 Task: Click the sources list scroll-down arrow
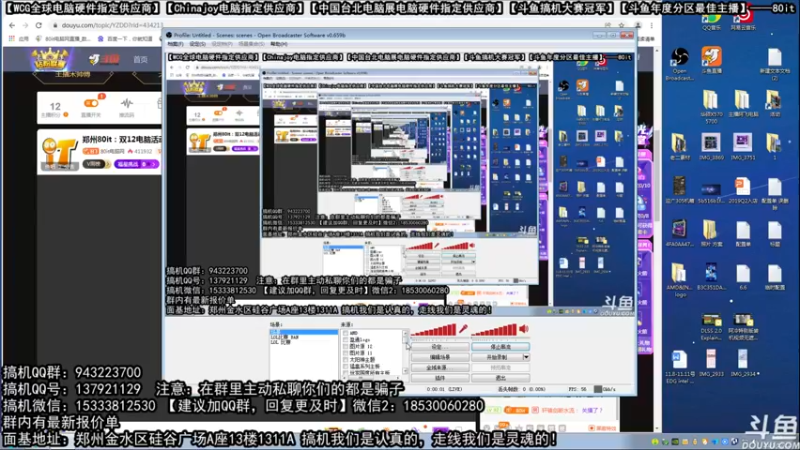[406, 371]
